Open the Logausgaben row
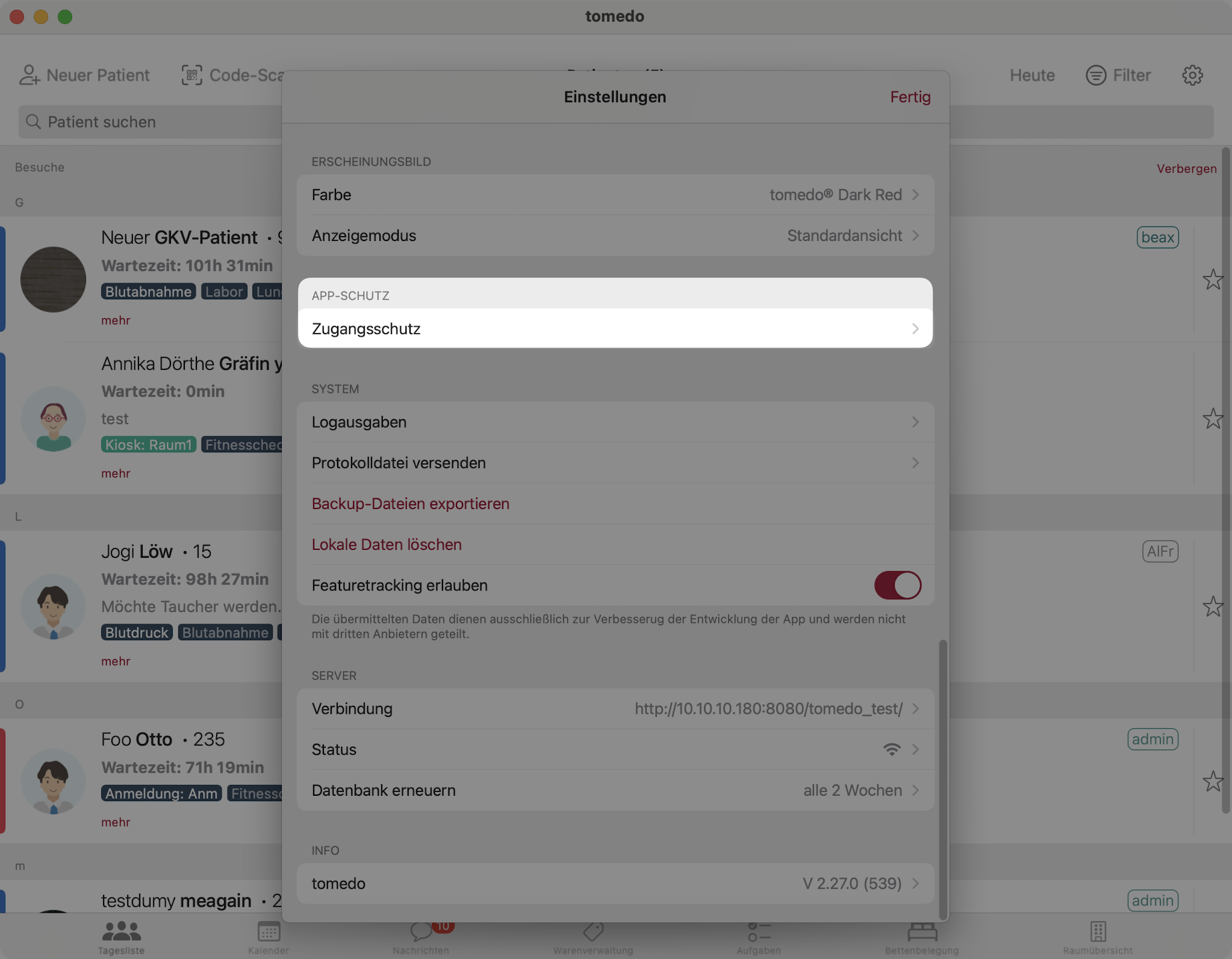 (x=615, y=422)
